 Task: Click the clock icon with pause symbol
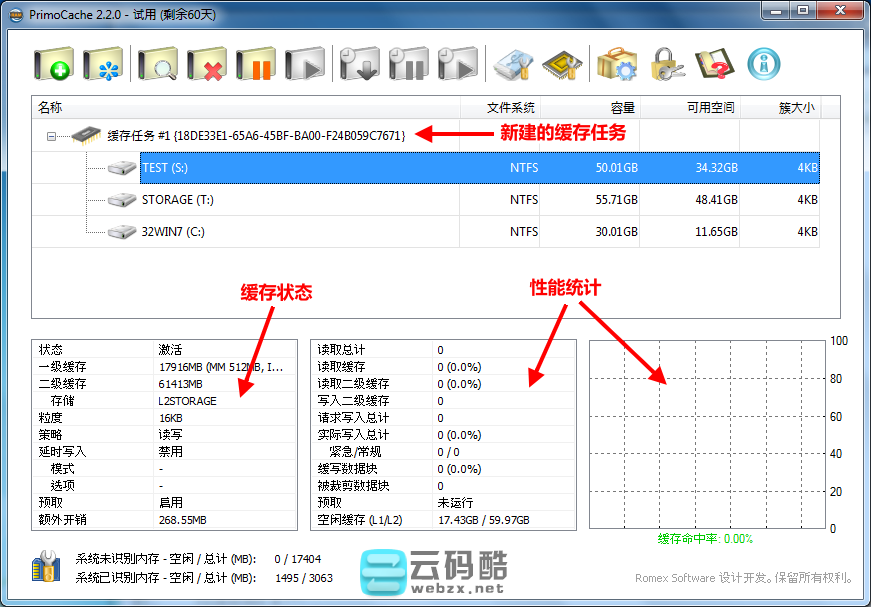click(x=408, y=65)
